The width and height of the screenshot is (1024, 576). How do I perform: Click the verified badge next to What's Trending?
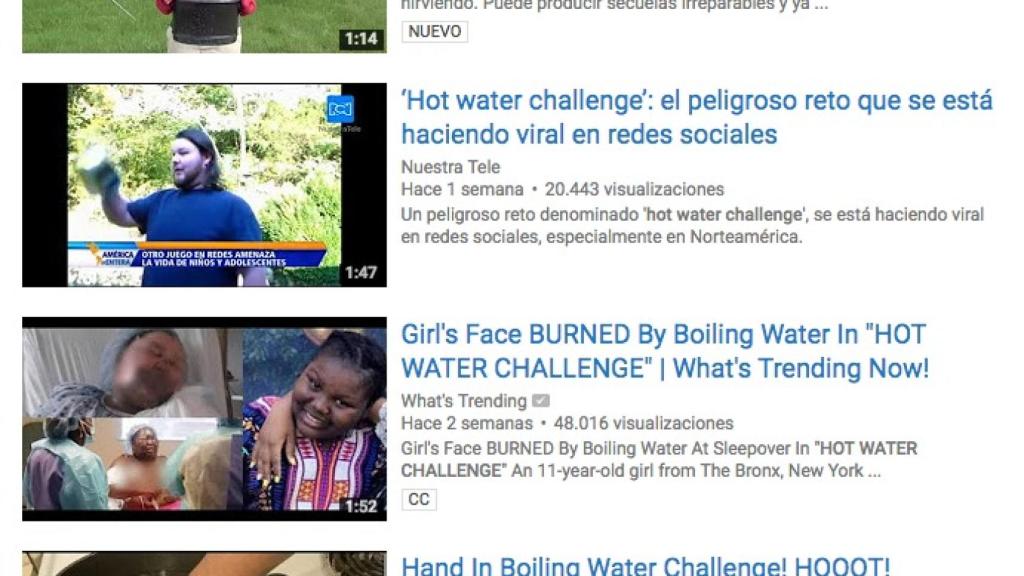pos(541,400)
